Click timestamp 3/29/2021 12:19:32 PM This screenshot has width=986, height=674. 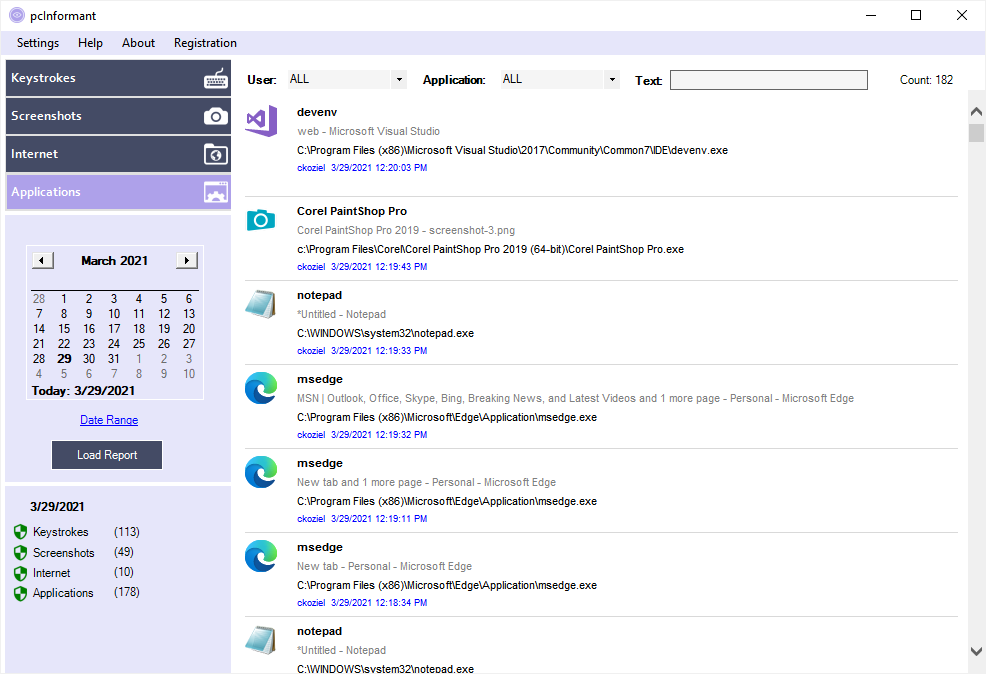[379, 435]
